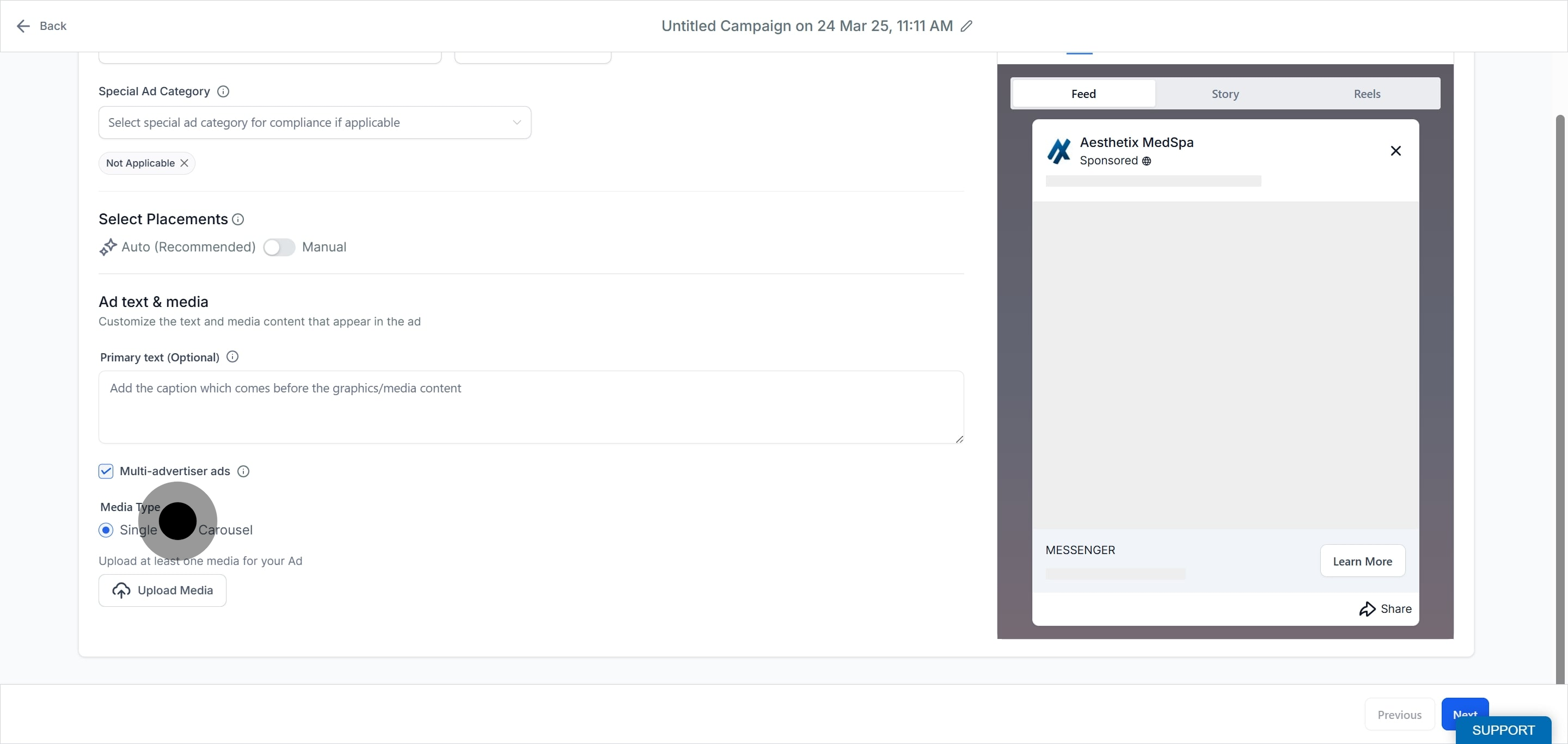The image size is (1568, 744).
Task: Close the Aesthetix MedSpa ad preview
Action: 1396,151
